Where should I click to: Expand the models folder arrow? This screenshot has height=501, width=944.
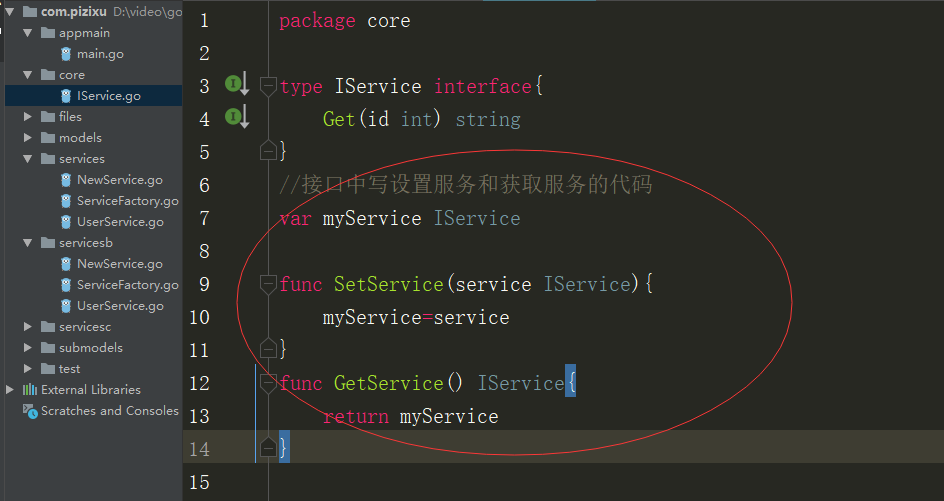28,137
